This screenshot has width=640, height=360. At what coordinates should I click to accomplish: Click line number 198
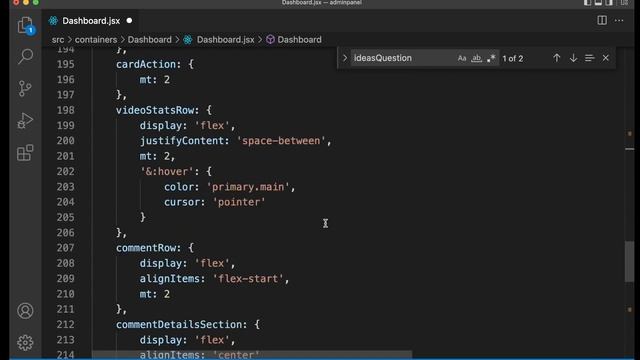(66, 110)
